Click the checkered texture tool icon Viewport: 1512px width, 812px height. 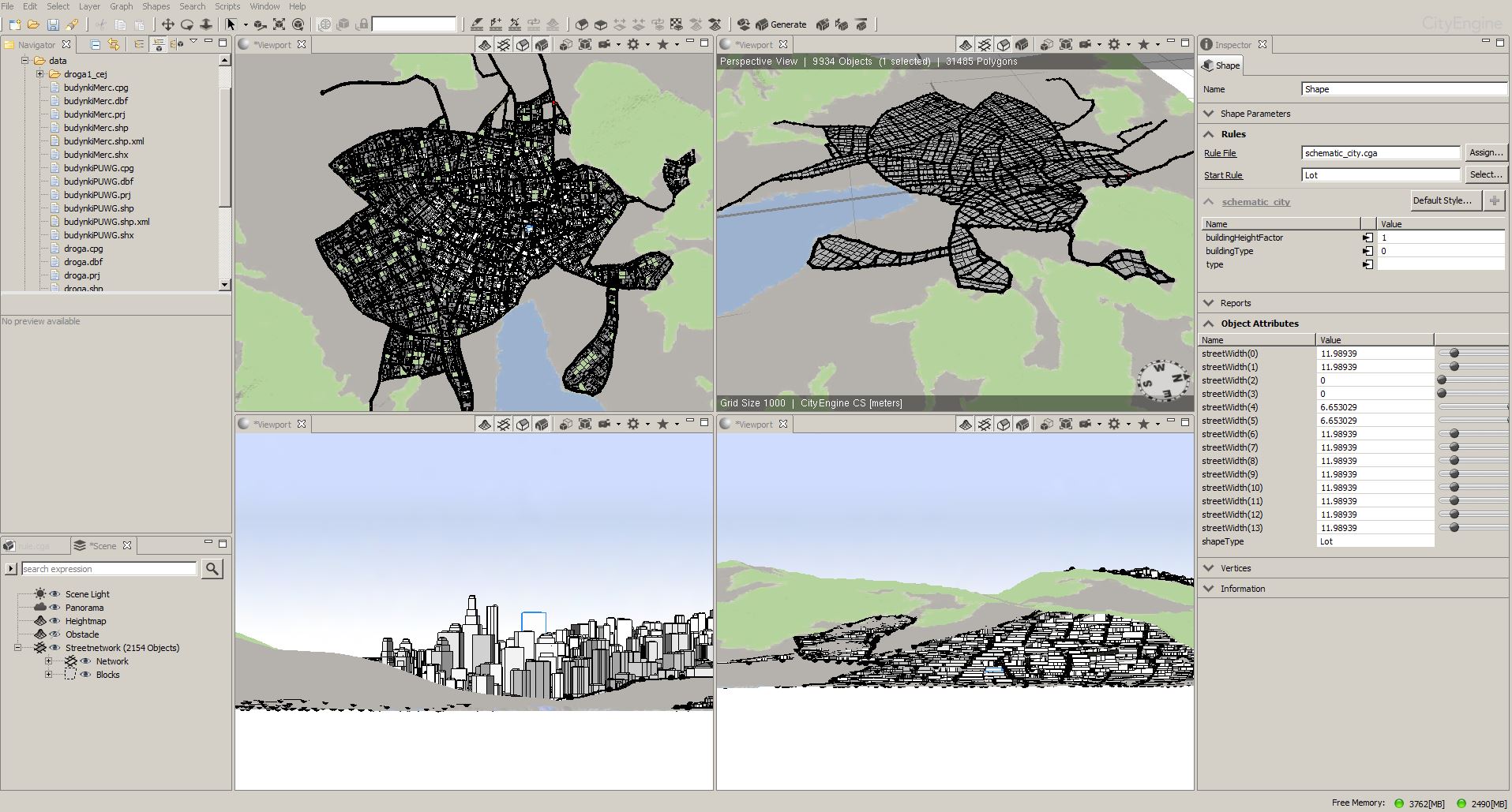677,24
